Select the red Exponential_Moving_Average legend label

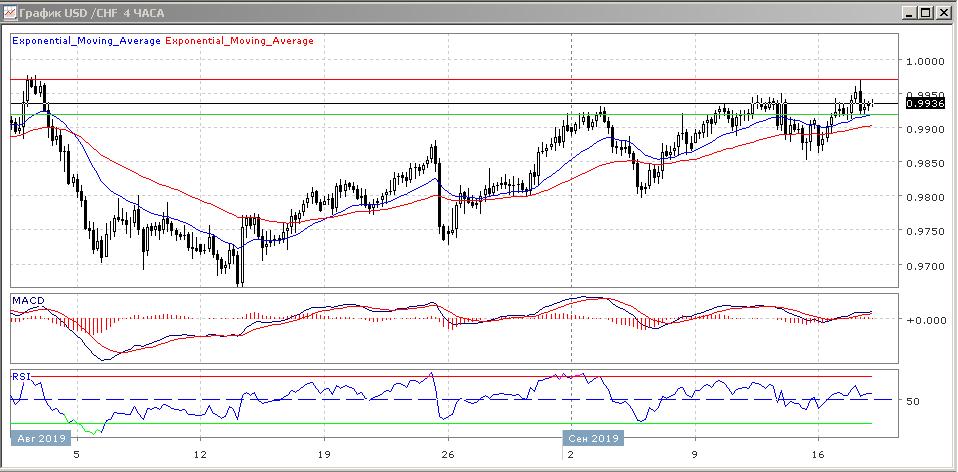pyautogui.click(x=238, y=41)
